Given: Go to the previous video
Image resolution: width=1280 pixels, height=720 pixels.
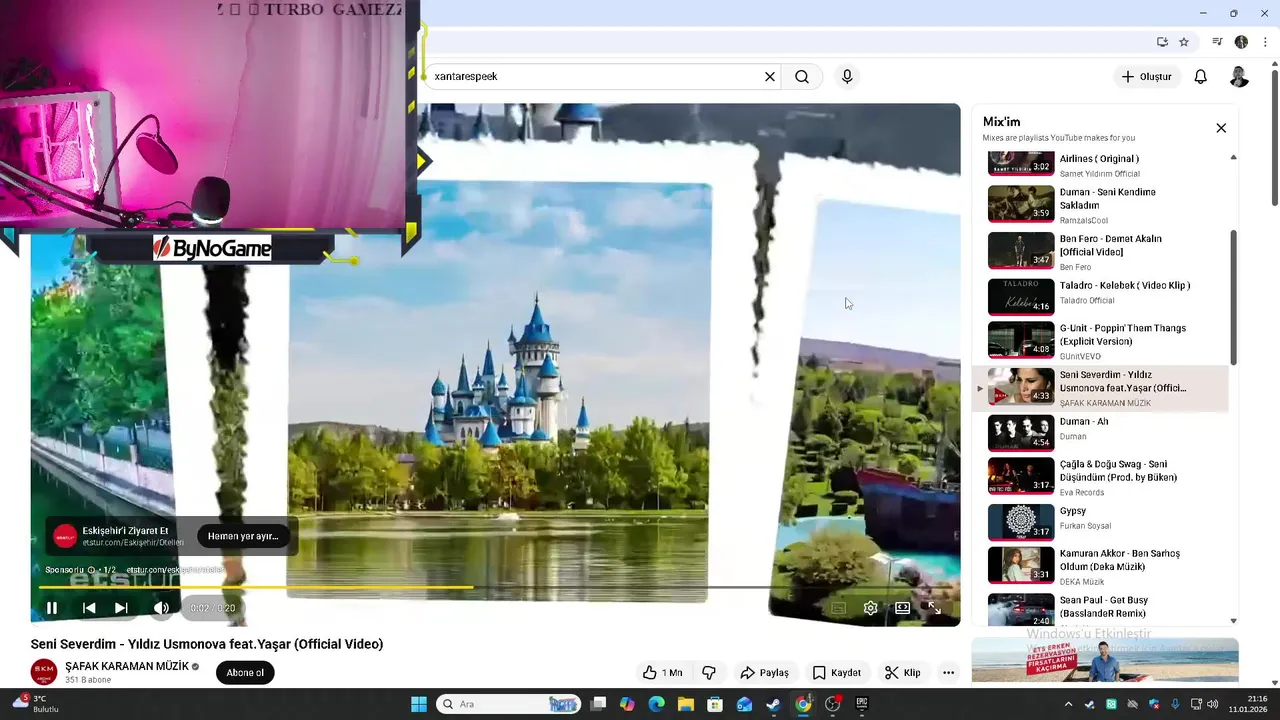Looking at the screenshot, I should (89, 608).
